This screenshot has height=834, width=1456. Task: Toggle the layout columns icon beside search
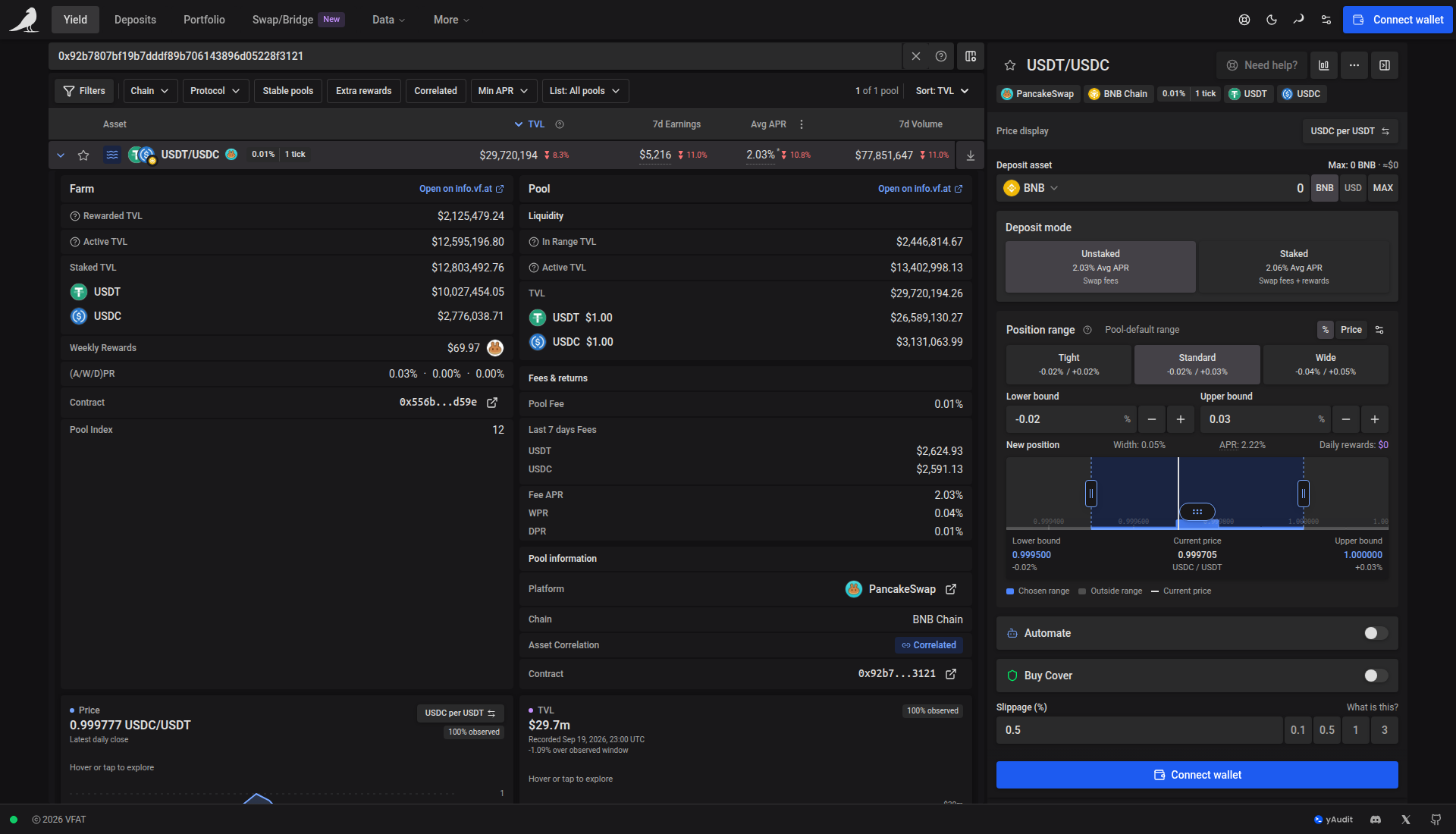point(971,56)
